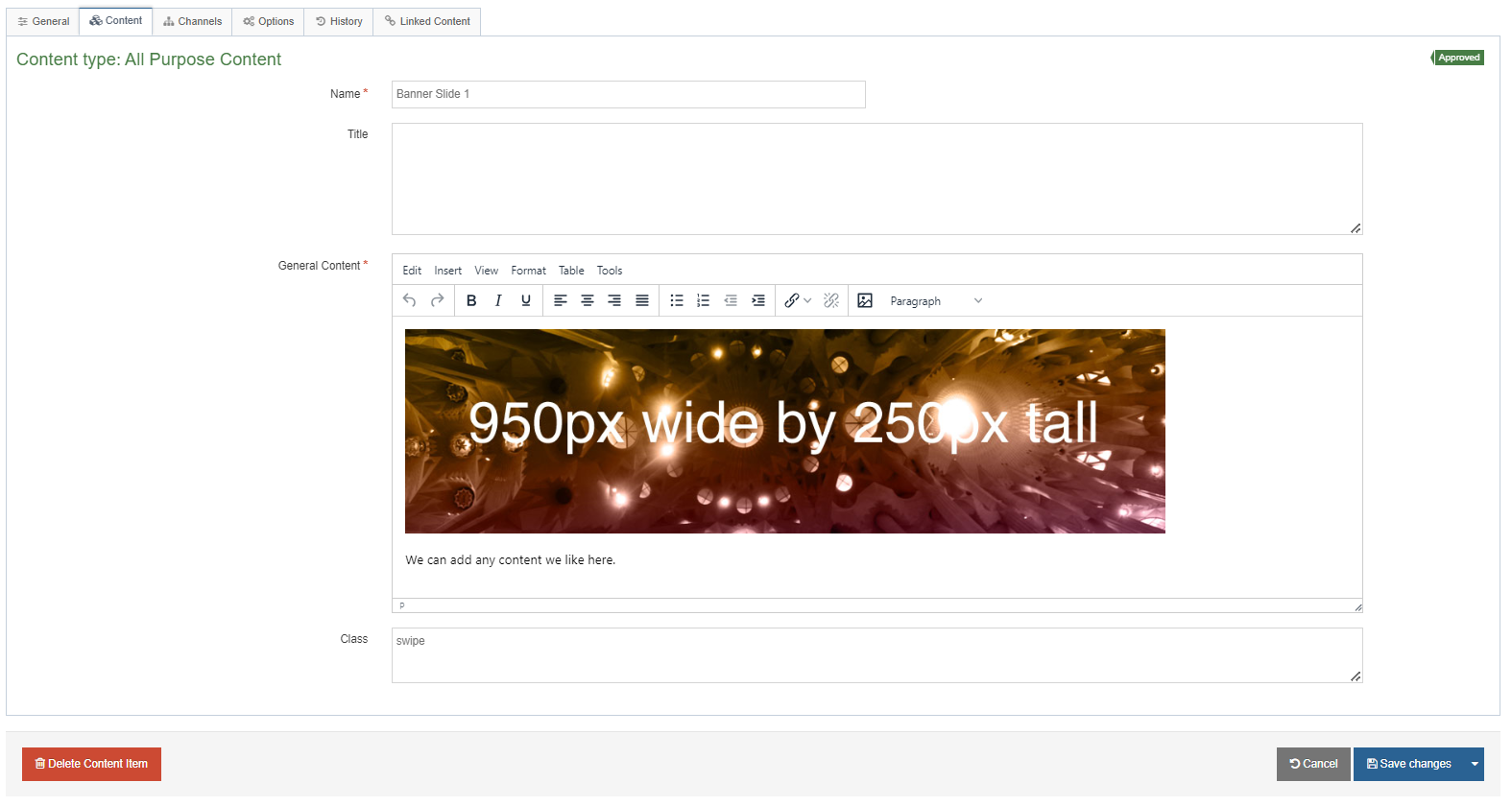Viewport: 1512px width, 806px height.
Task: Insert a numbered list
Action: click(x=704, y=300)
